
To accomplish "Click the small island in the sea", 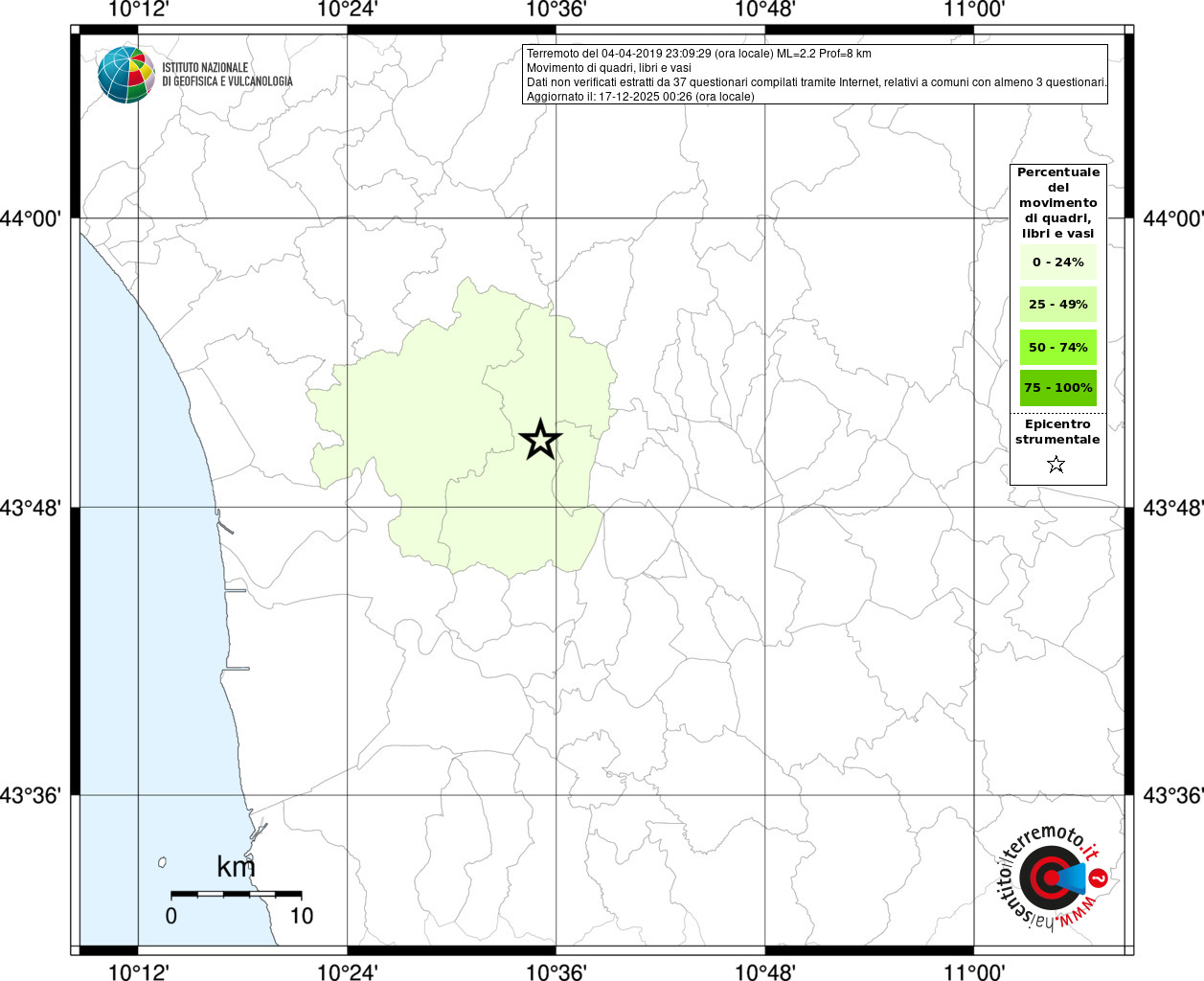I will point(163,862).
